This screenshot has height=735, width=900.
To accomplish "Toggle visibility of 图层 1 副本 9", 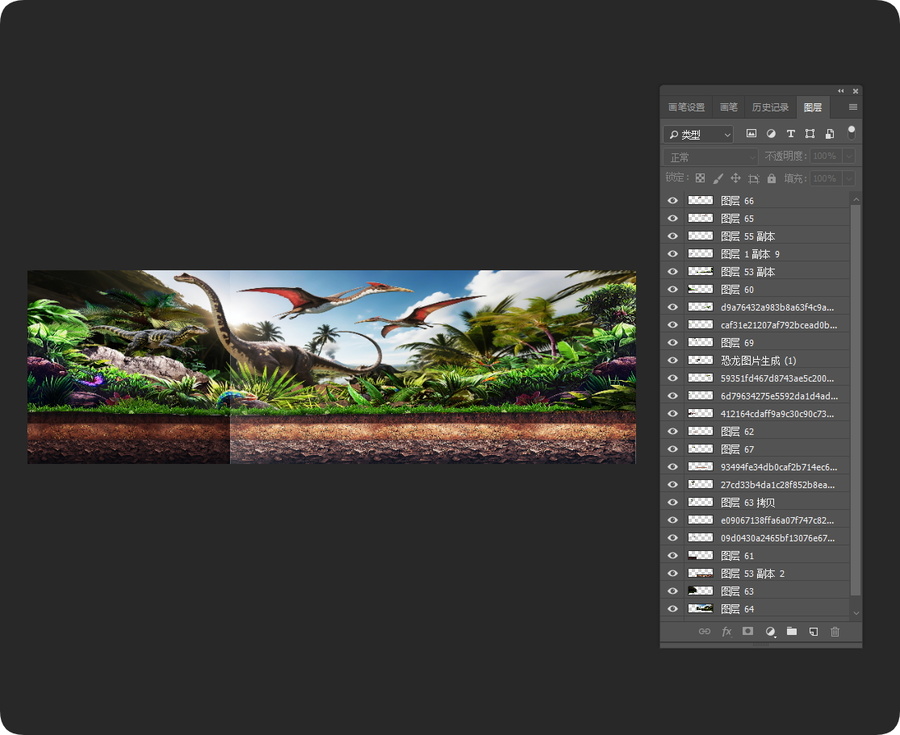I will (x=673, y=254).
